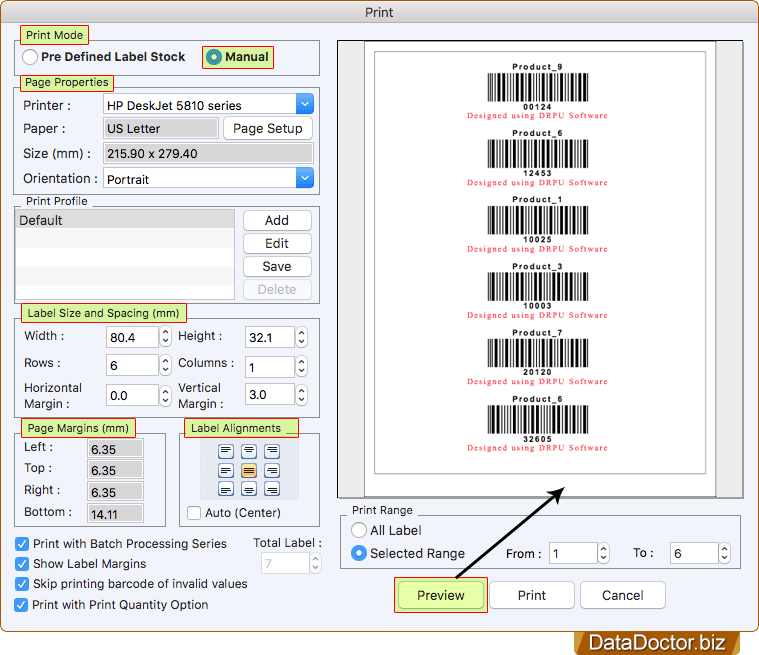Adjust the print range To stepper
The image size is (759, 655).
[724, 553]
